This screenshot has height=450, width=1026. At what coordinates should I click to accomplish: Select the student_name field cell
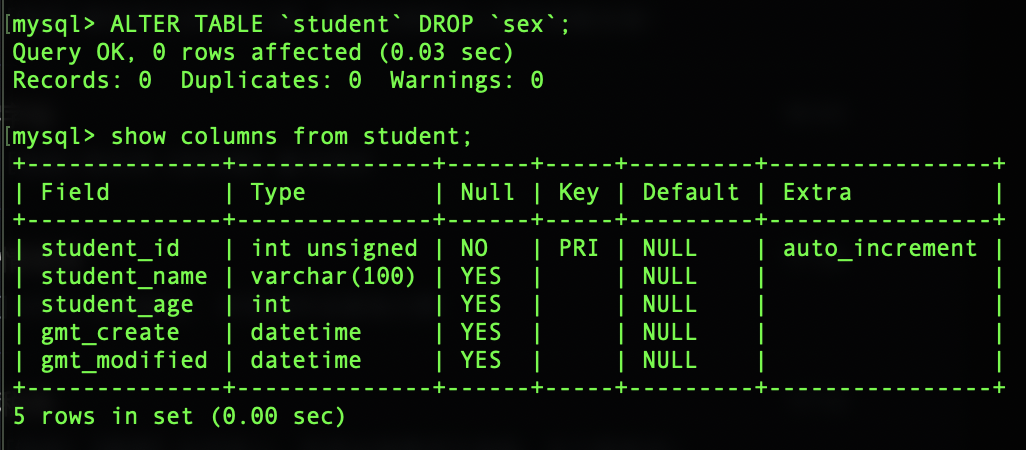tap(124, 276)
